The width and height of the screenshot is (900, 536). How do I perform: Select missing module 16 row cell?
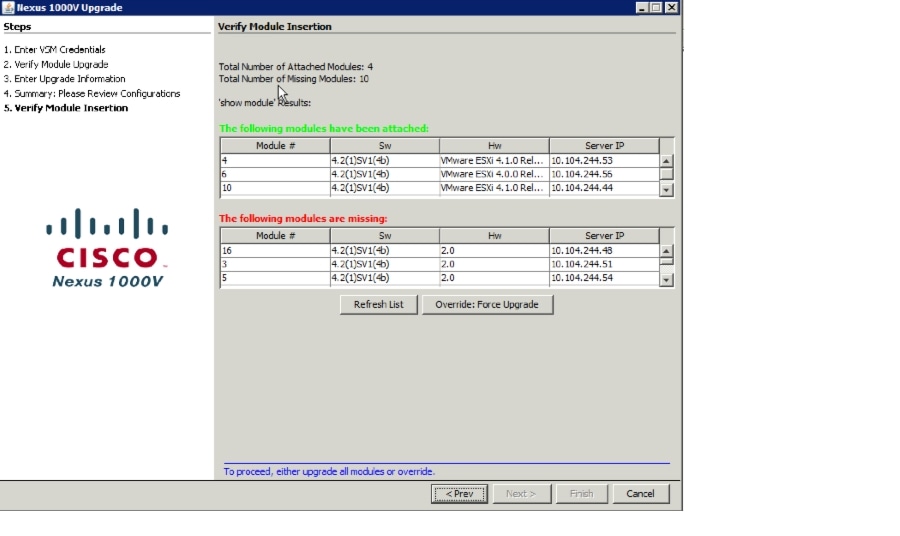coord(275,250)
